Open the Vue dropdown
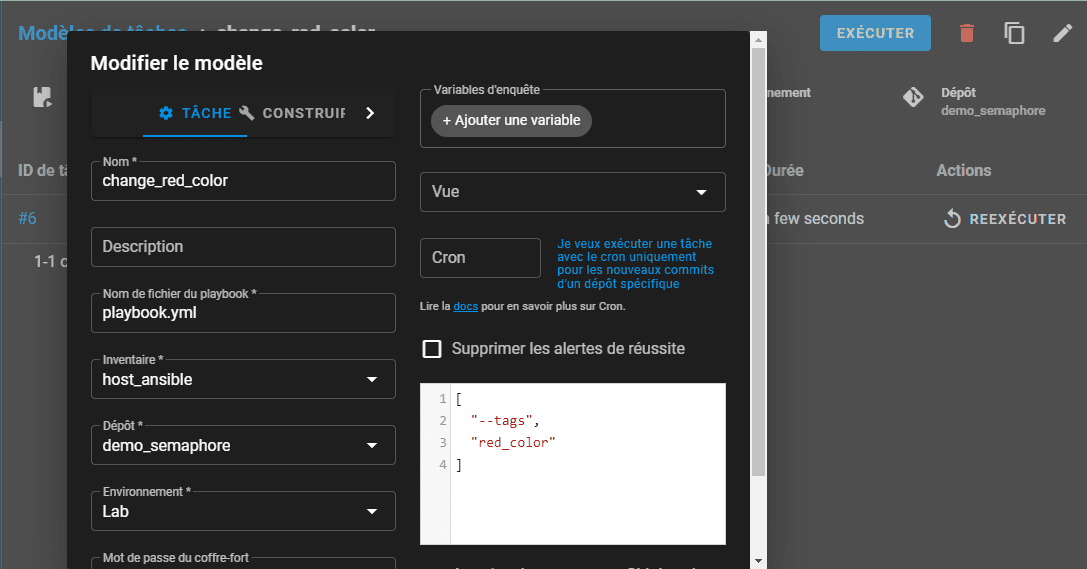The height and width of the screenshot is (569, 1087). pos(573,192)
